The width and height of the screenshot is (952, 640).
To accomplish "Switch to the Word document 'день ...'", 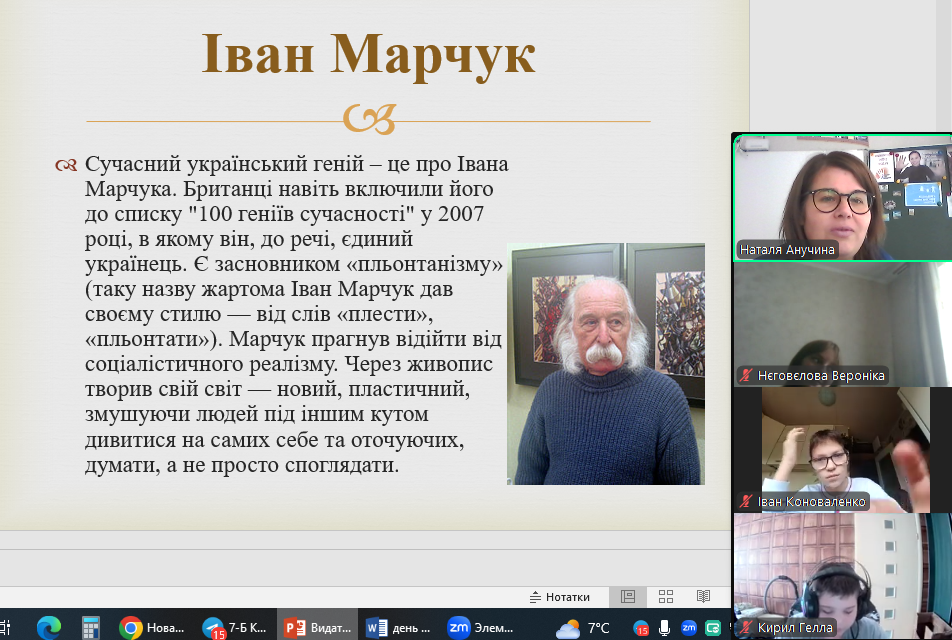I will pos(399,627).
